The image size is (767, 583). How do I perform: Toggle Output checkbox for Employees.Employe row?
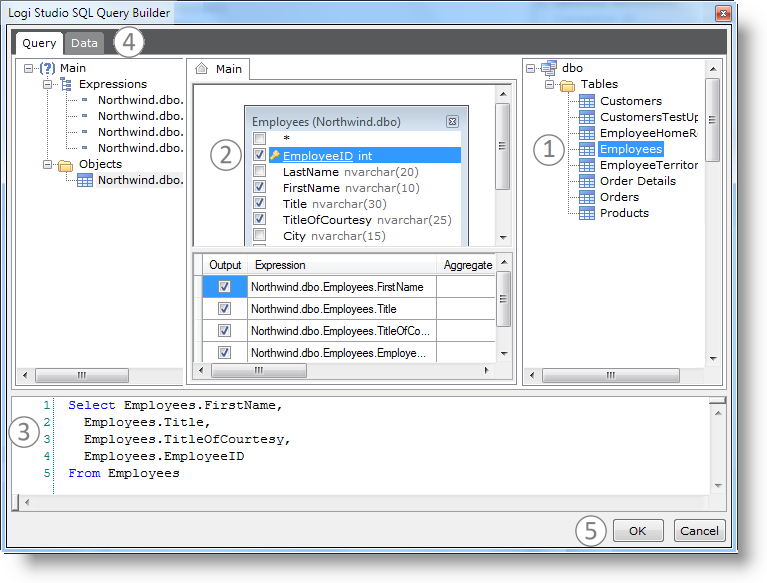pos(225,352)
